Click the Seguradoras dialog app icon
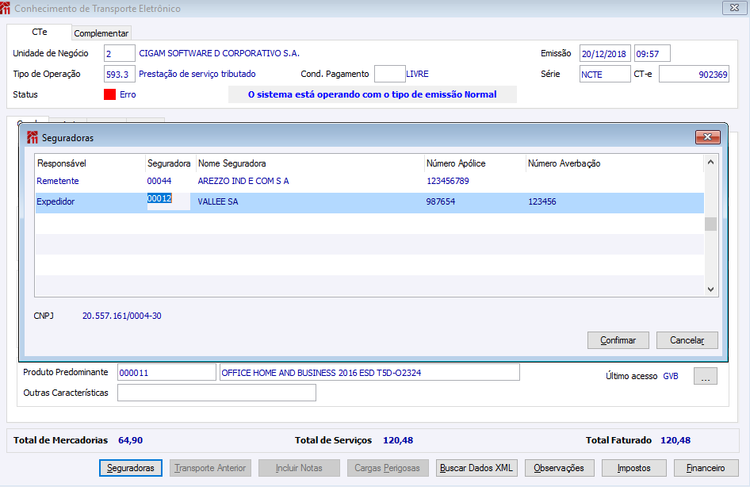This screenshot has height=487, width=750. (32, 138)
